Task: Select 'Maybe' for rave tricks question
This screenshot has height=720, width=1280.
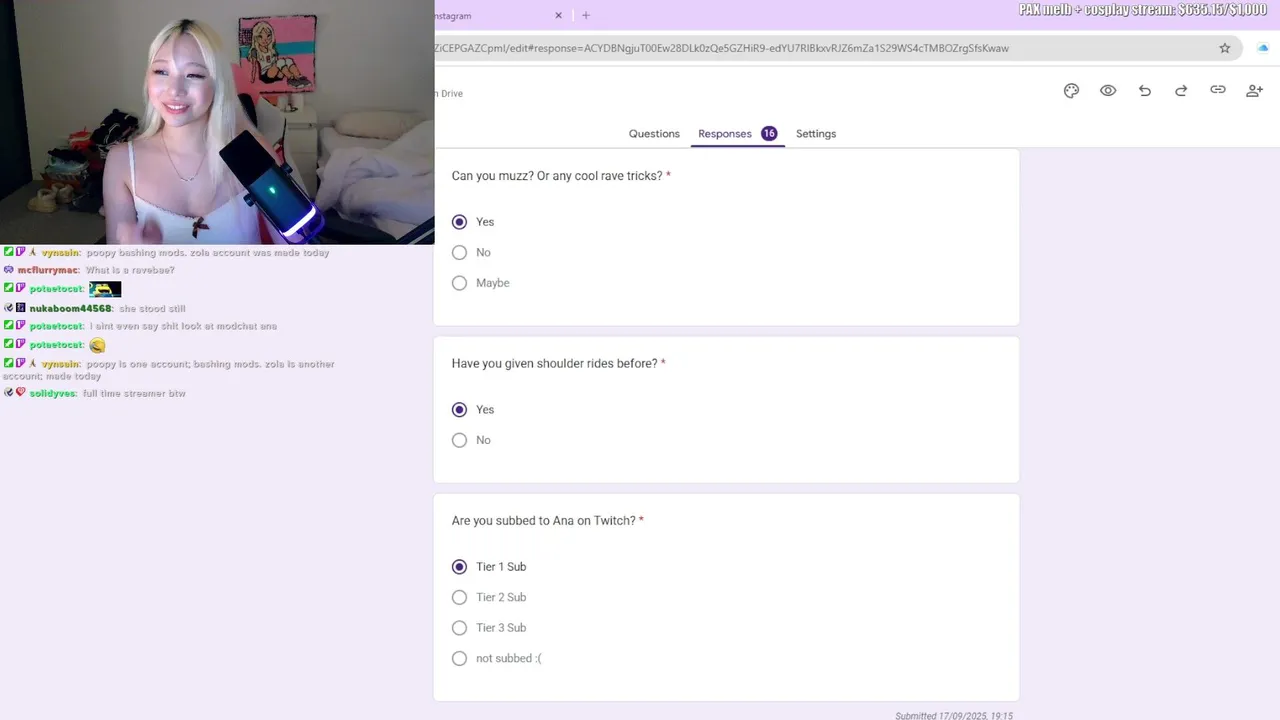Action: pyautogui.click(x=481, y=283)
